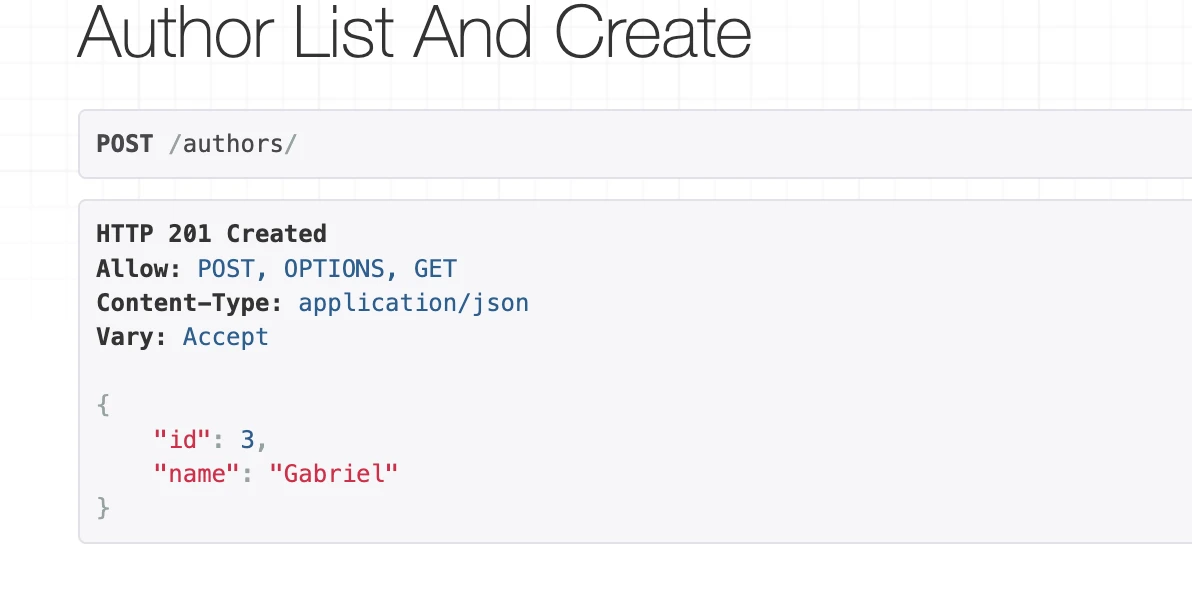The width and height of the screenshot is (1192, 596).
Task: Click the closing curly brace of JSON
Action: [103, 508]
